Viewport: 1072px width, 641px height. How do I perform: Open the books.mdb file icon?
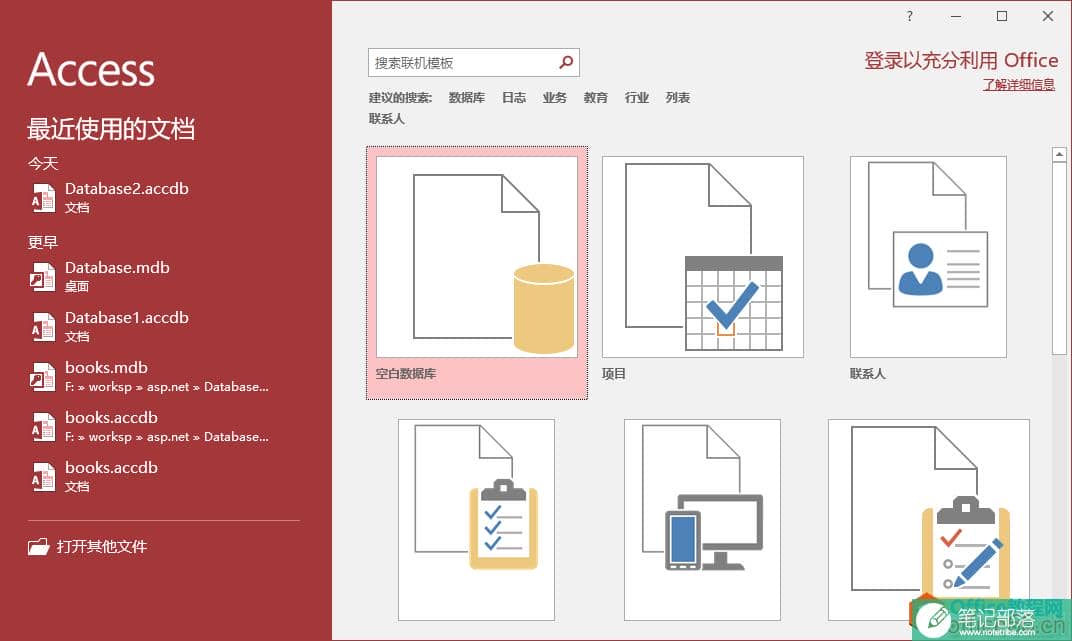(x=43, y=377)
